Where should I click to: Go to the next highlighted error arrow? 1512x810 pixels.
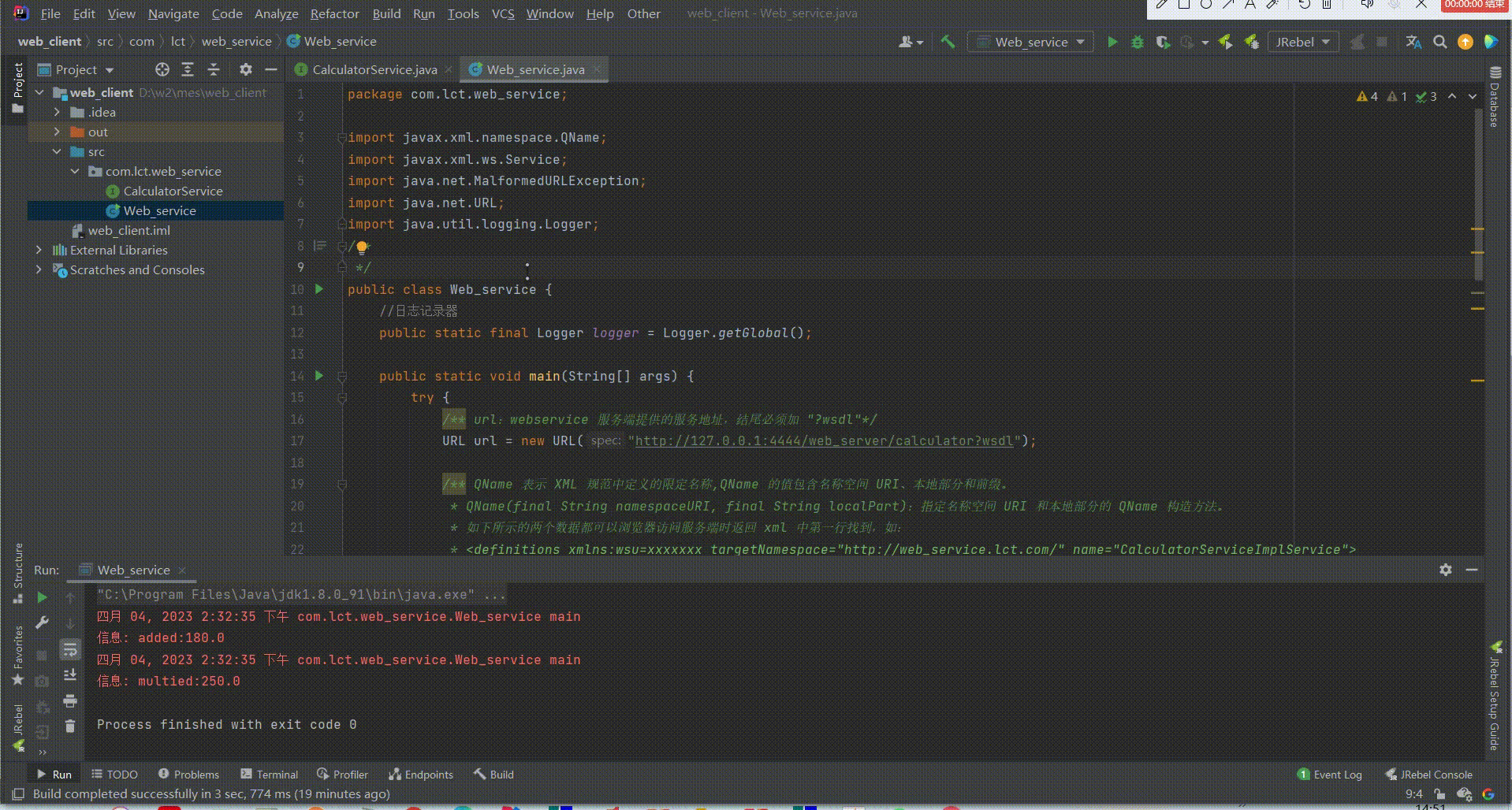(x=1472, y=96)
